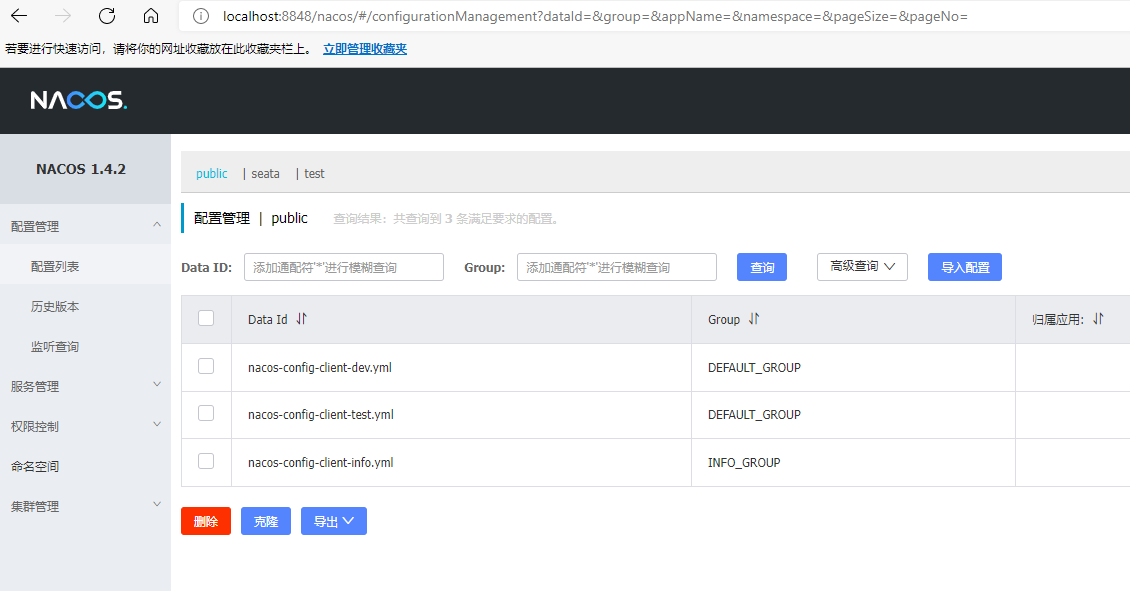Switch to the seata namespace tab

click(x=265, y=174)
